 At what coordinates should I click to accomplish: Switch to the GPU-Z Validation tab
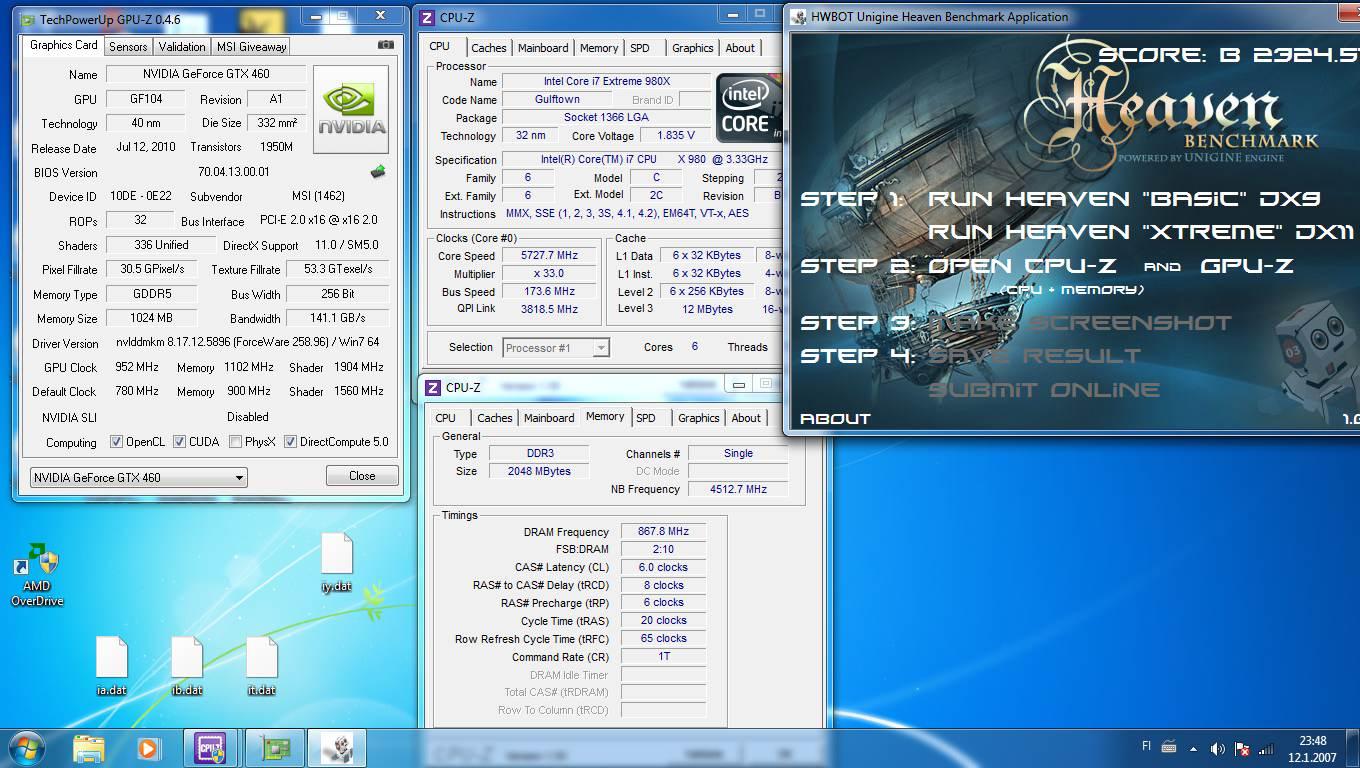click(x=182, y=47)
